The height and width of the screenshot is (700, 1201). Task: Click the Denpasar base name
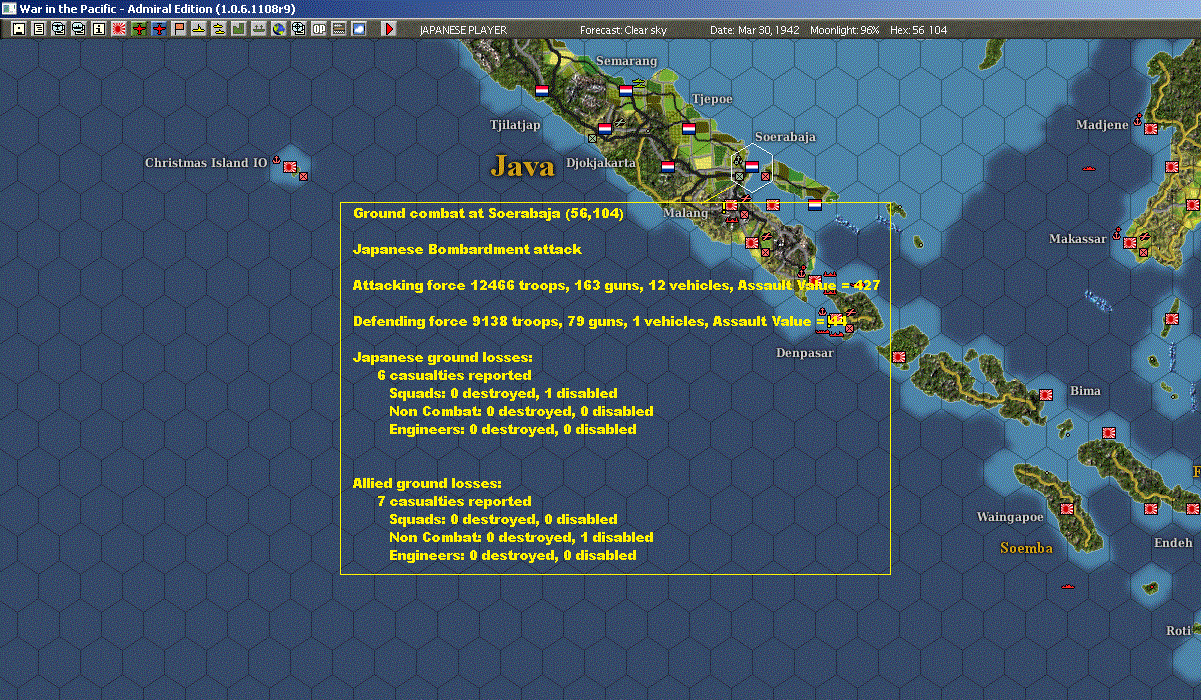click(x=805, y=353)
